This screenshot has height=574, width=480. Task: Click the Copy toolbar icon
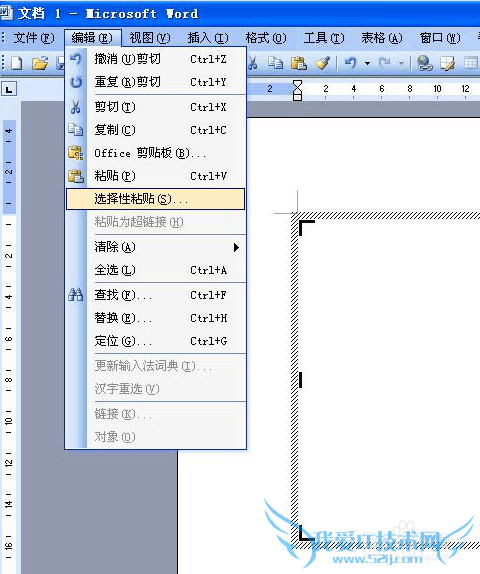[x=275, y=63]
